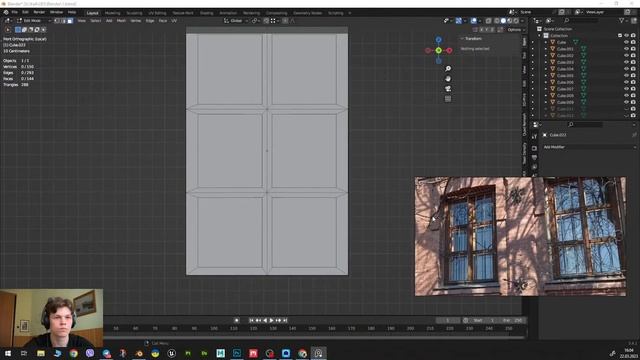Open the Edit Mode dropdown
640x360 pixels.
(34, 21)
